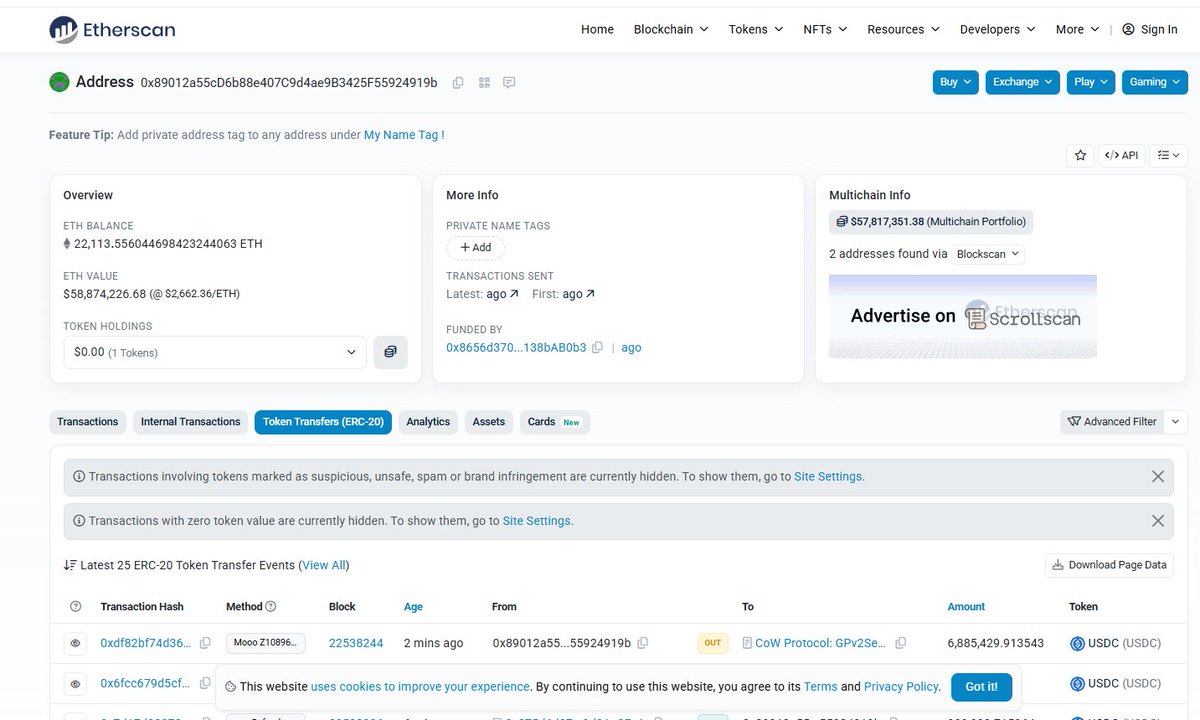Viewport: 1200px width, 720px height.
Task: Open transaction hash 0xdf82bf74d36
Action: [146, 643]
